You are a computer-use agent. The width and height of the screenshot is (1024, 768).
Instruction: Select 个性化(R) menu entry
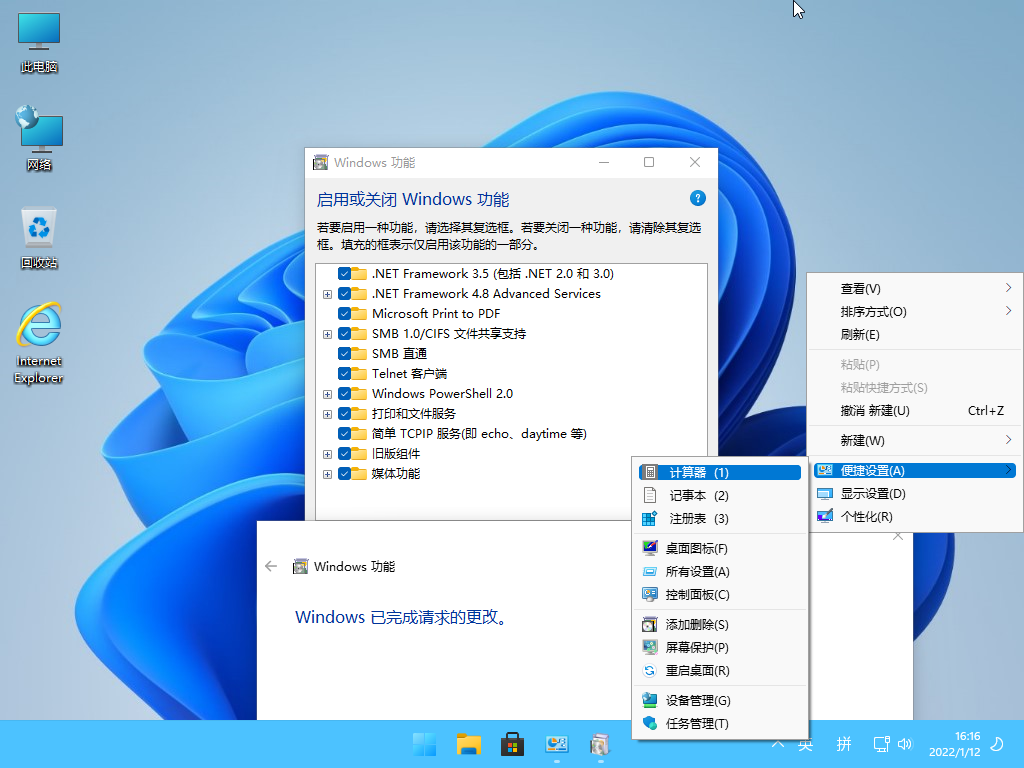pyautogui.click(x=914, y=517)
